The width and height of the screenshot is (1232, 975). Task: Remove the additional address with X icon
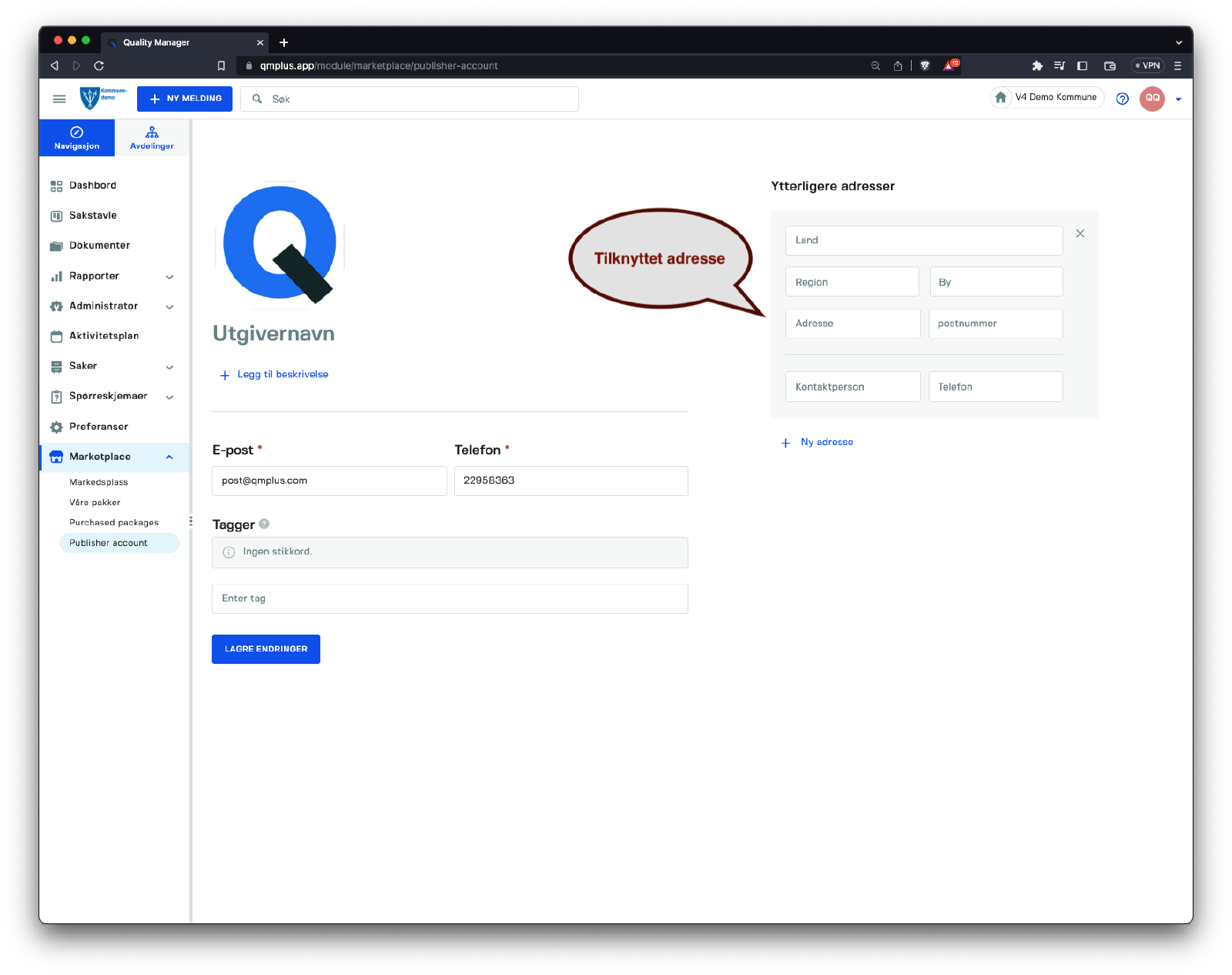1080,233
